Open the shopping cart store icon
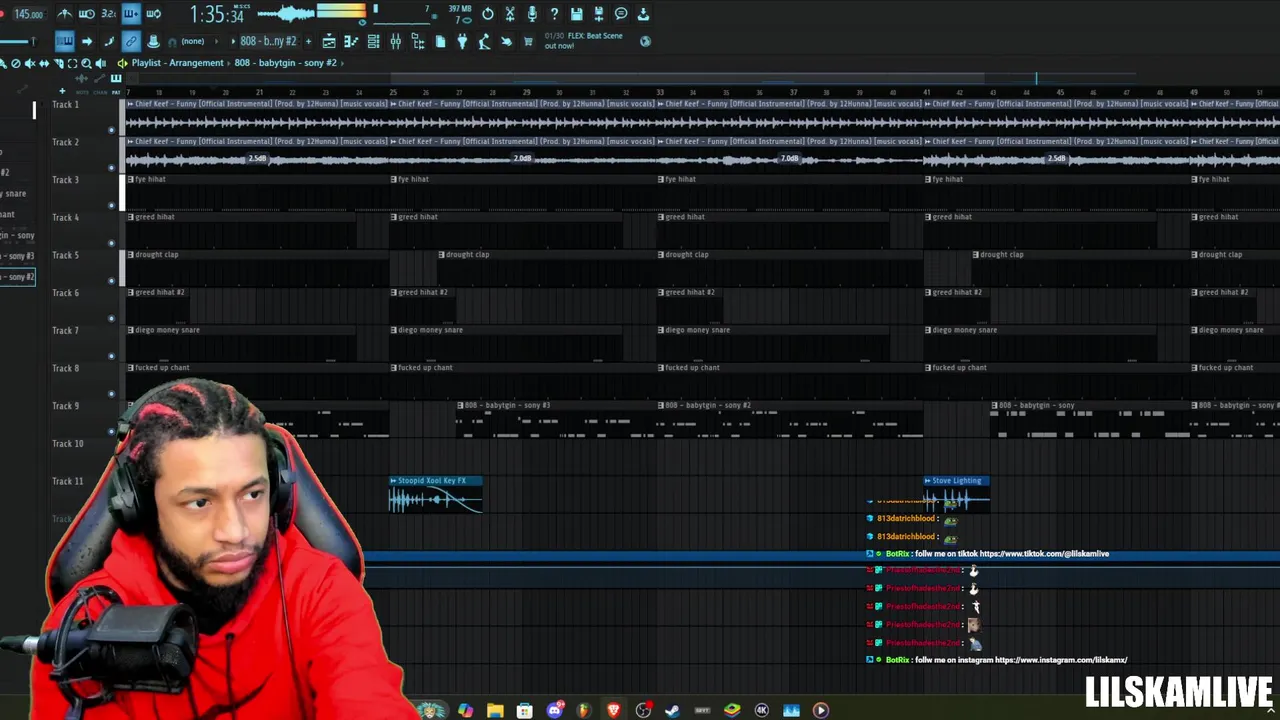Screen dimensions: 1280x720 click(x=528, y=41)
